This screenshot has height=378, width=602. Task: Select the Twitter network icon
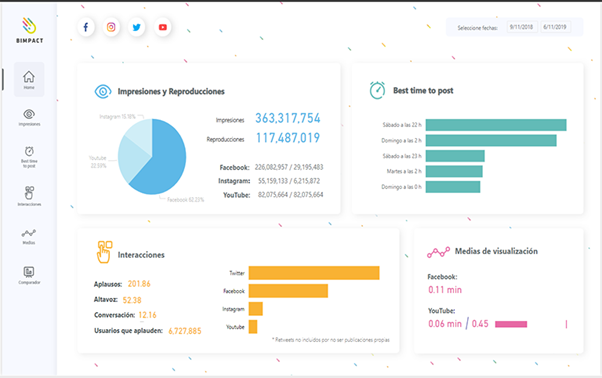point(136,27)
